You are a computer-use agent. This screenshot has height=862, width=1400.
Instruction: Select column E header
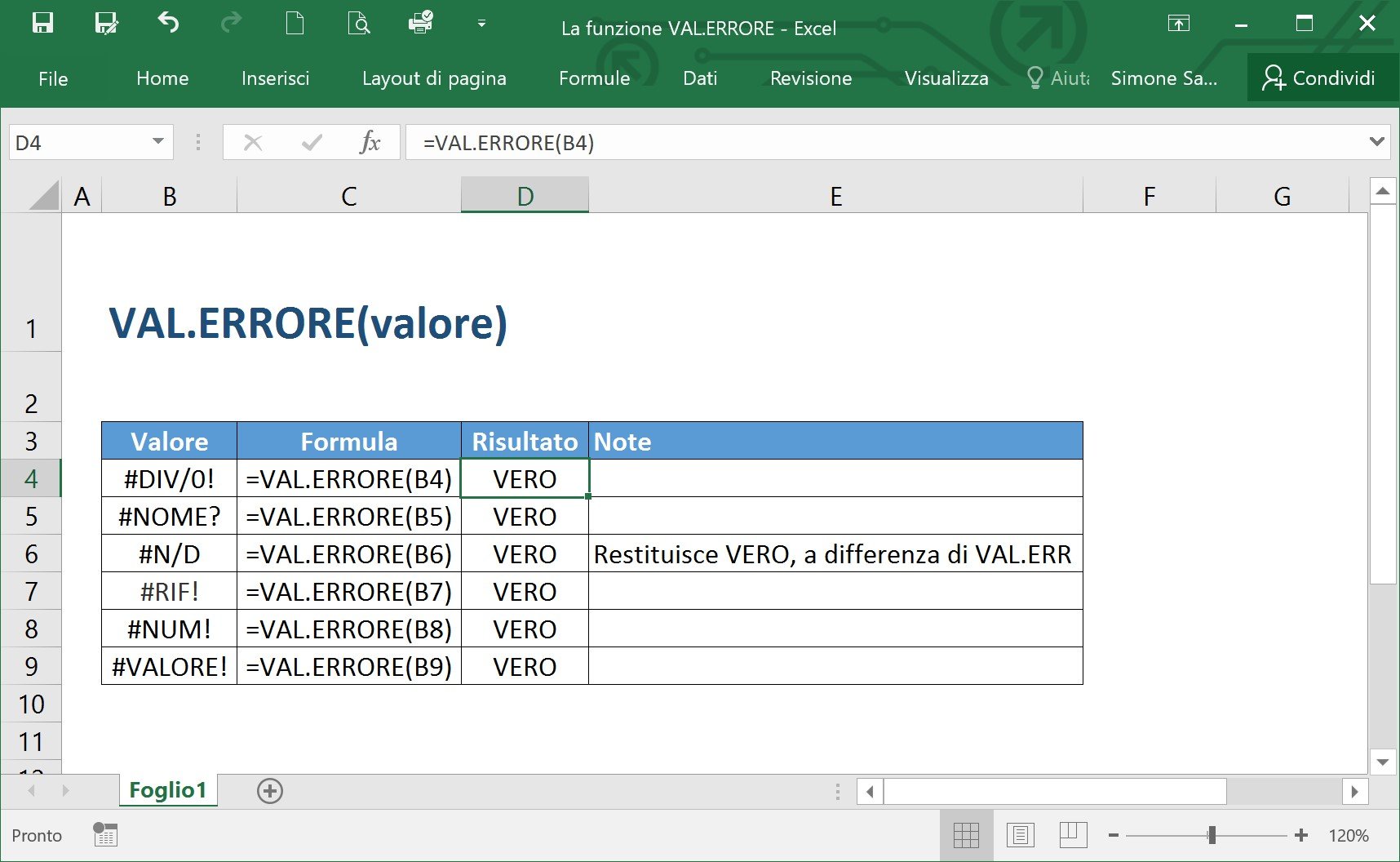coord(835,196)
